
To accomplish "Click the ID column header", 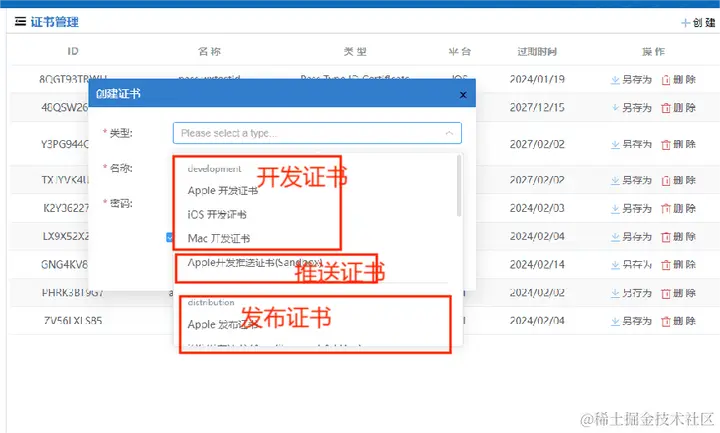I will pos(73,51).
